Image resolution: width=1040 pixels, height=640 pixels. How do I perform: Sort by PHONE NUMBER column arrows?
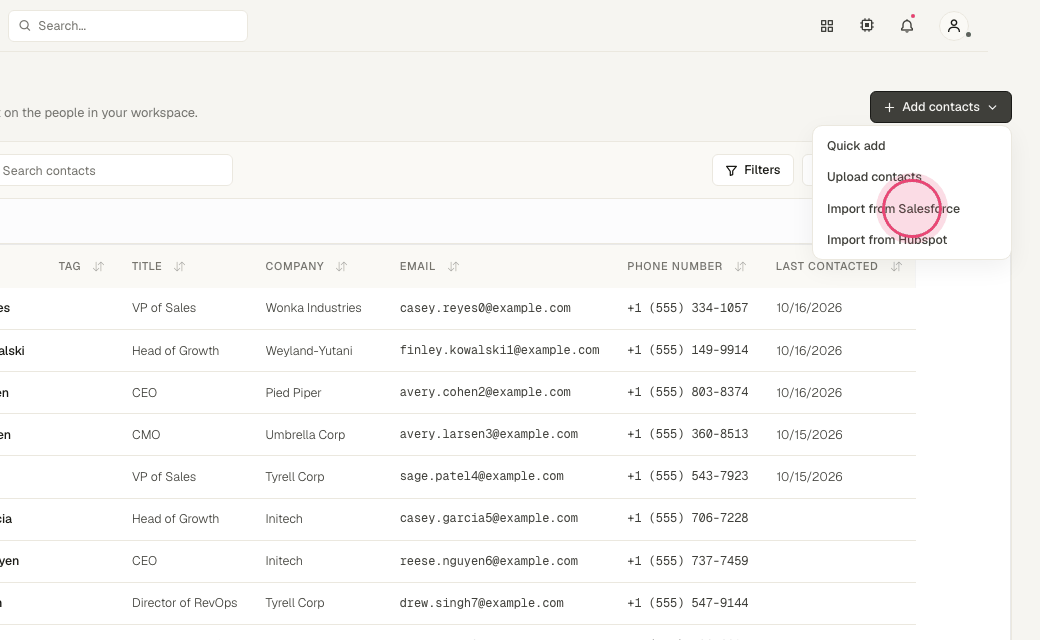point(740,267)
